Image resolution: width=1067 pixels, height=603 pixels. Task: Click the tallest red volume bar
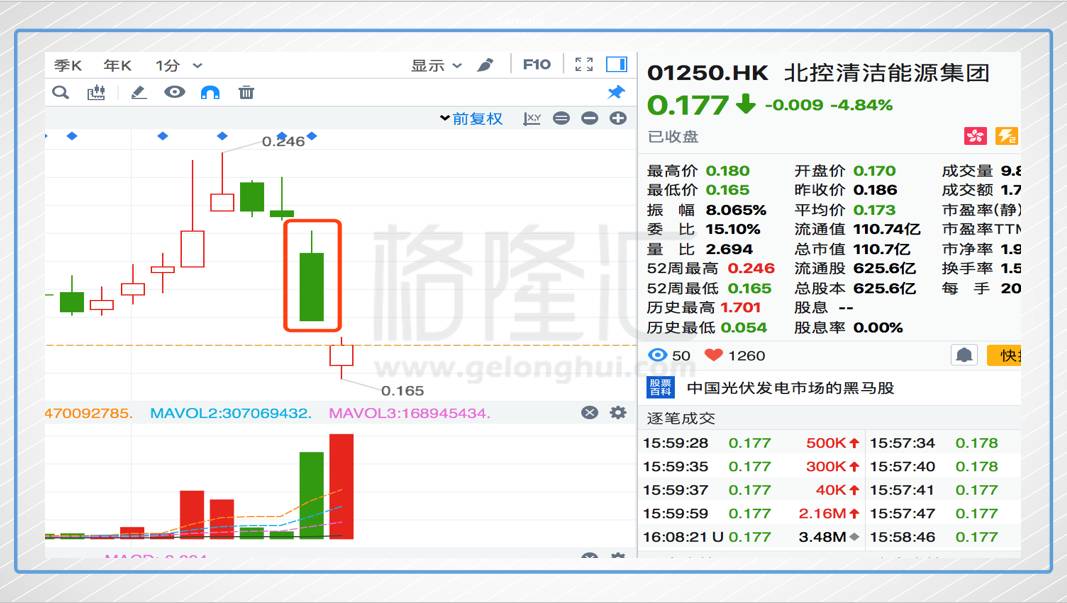(342, 487)
